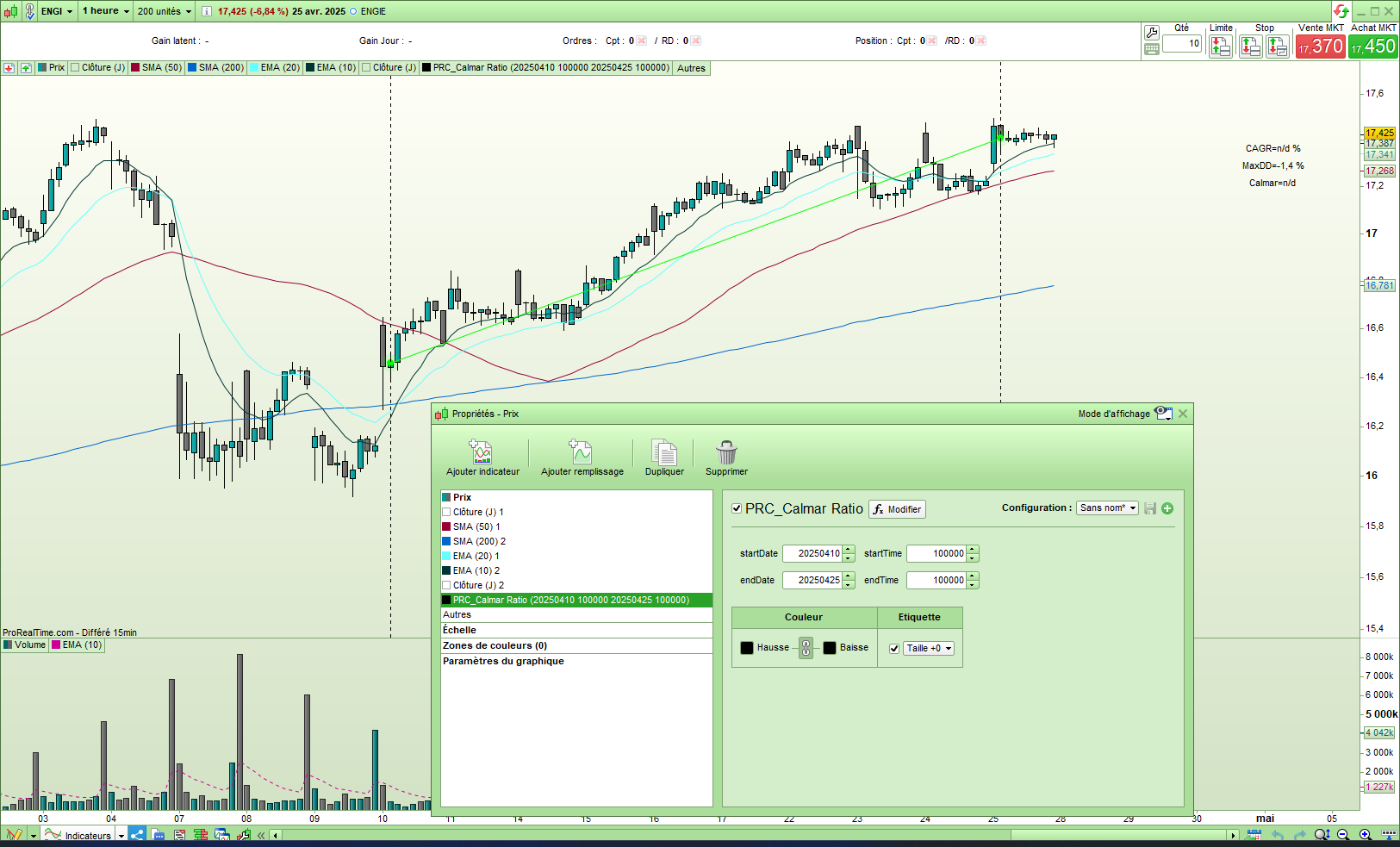Viewport: 1400px width, 847px height.
Task: Click the vertical zoom magnifier icon
Action: click(x=1322, y=835)
